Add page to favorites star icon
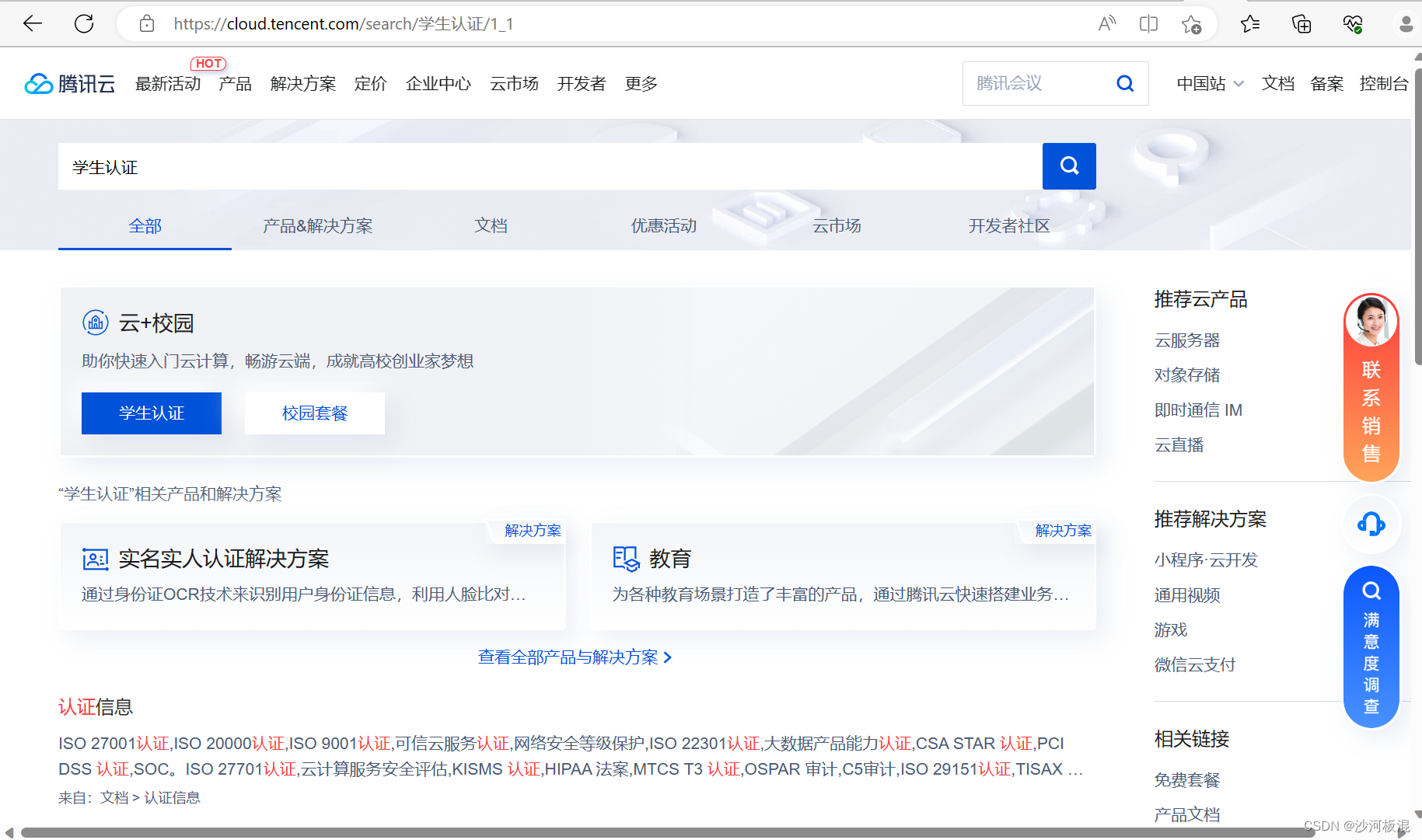 (1191, 24)
